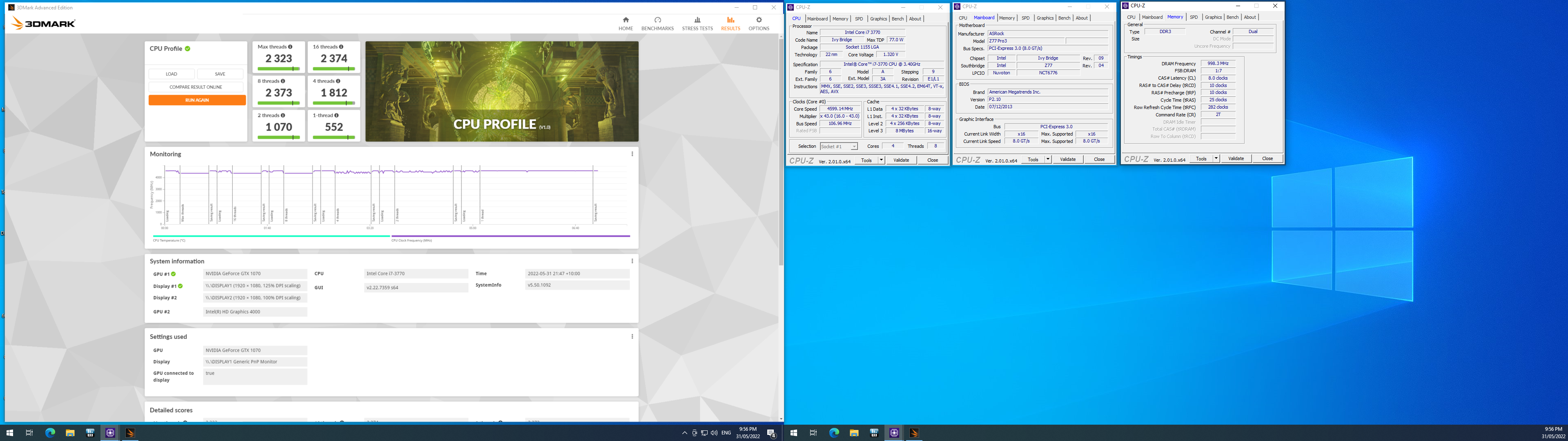The width and height of the screenshot is (1568, 441).
Task: Click SAVE in the CPU Profile card
Action: tap(220, 74)
